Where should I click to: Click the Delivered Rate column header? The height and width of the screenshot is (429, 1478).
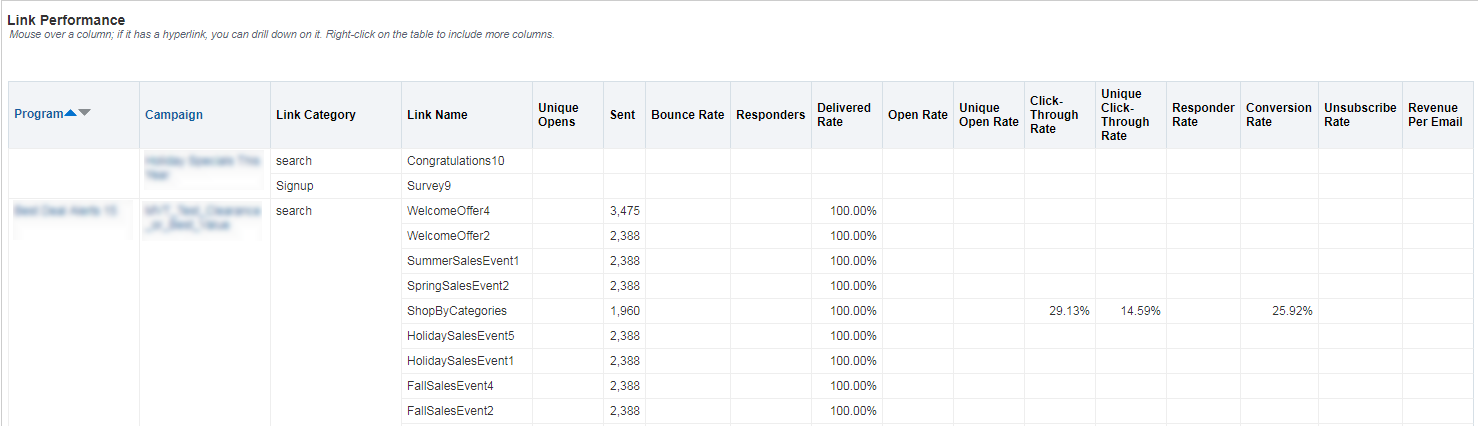point(844,115)
